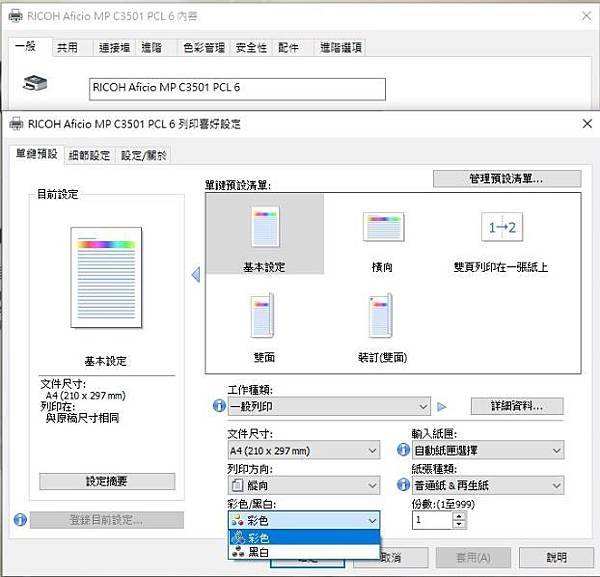Decrease the 份數 copies count
Screen dimensions: 600x577
pos(459,525)
